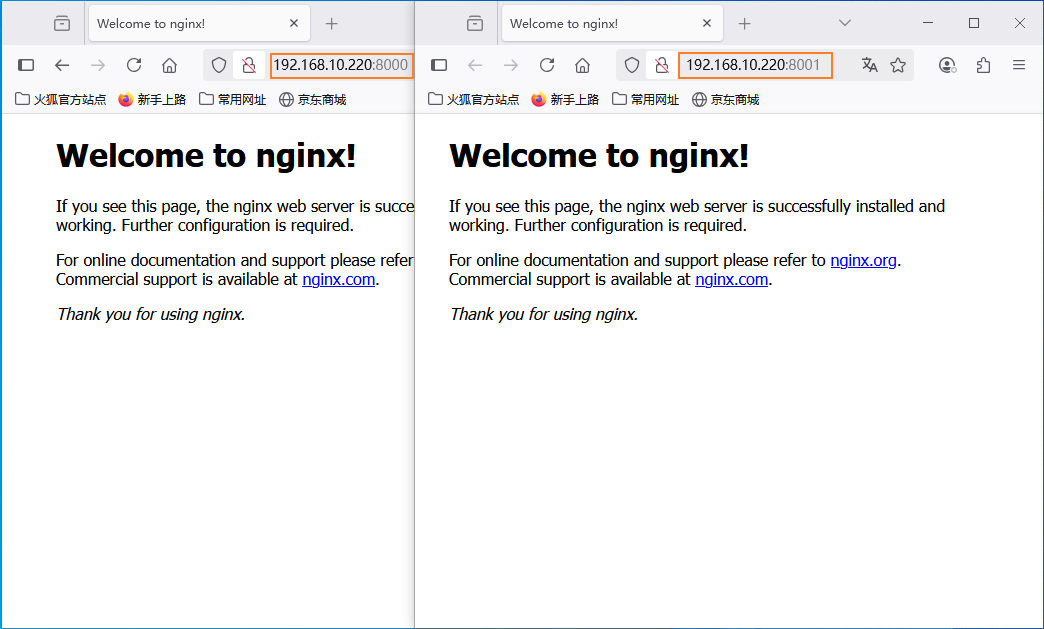Click 'Thank you for using nginx.' in left window
This screenshot has height=629, width=1044.
[x=150, y=314]
